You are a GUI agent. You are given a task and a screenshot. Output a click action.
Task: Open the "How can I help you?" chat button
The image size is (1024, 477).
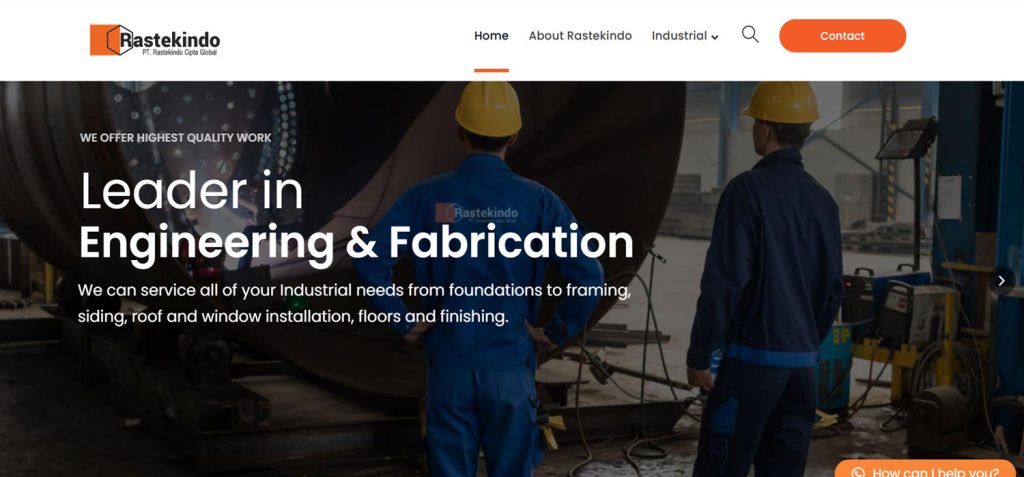click(925, 469)
